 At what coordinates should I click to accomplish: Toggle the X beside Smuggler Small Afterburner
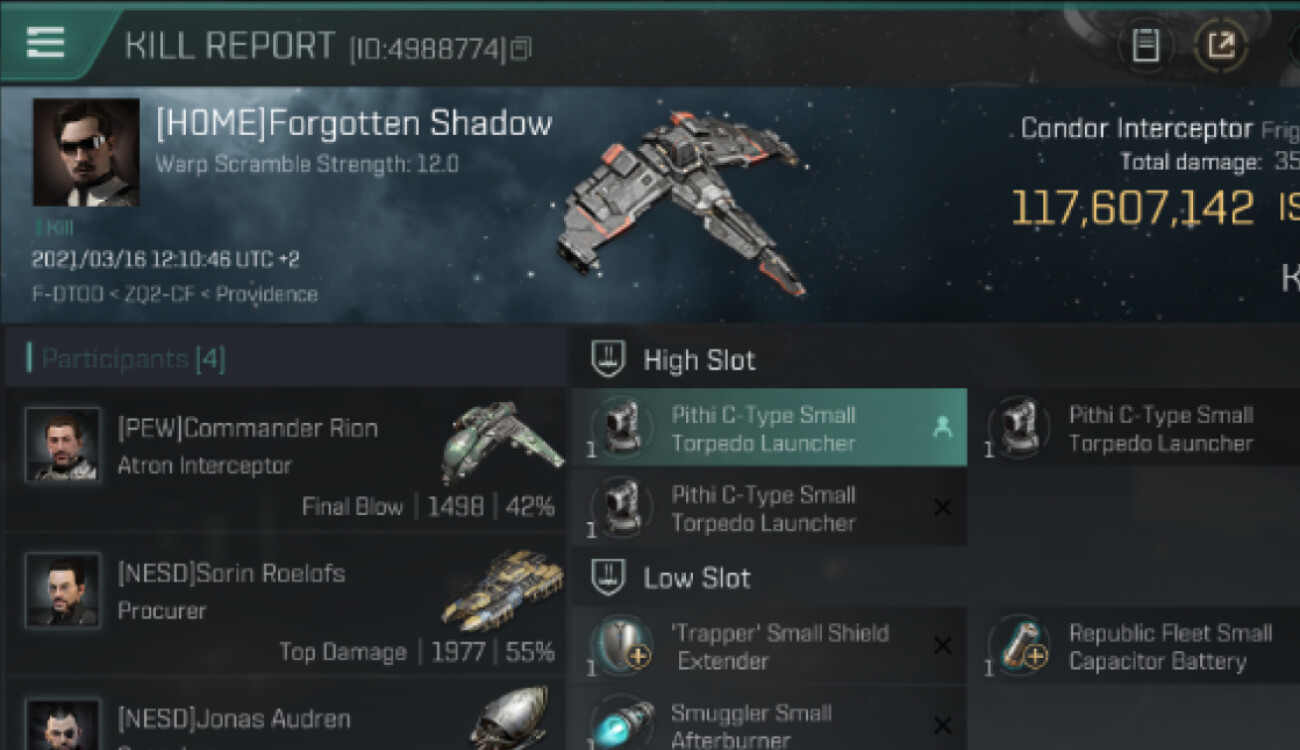pyautogui.click(x=942, y=725)
